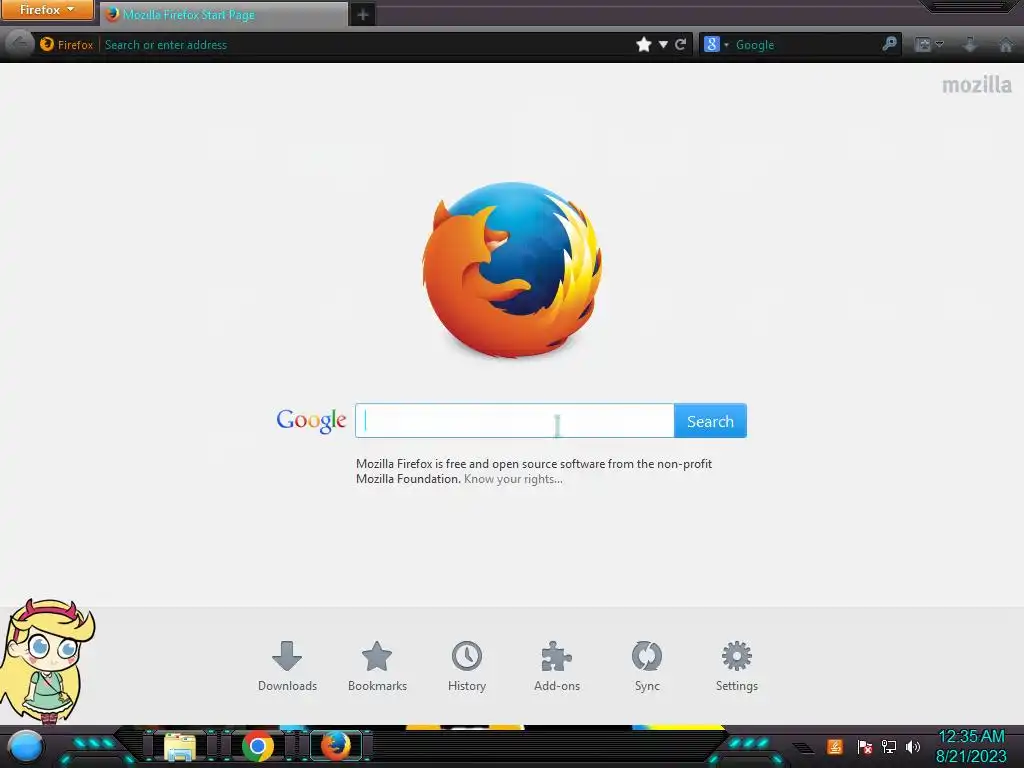
Task: Open Sync from the start page
Action: (x=647, y=666)
